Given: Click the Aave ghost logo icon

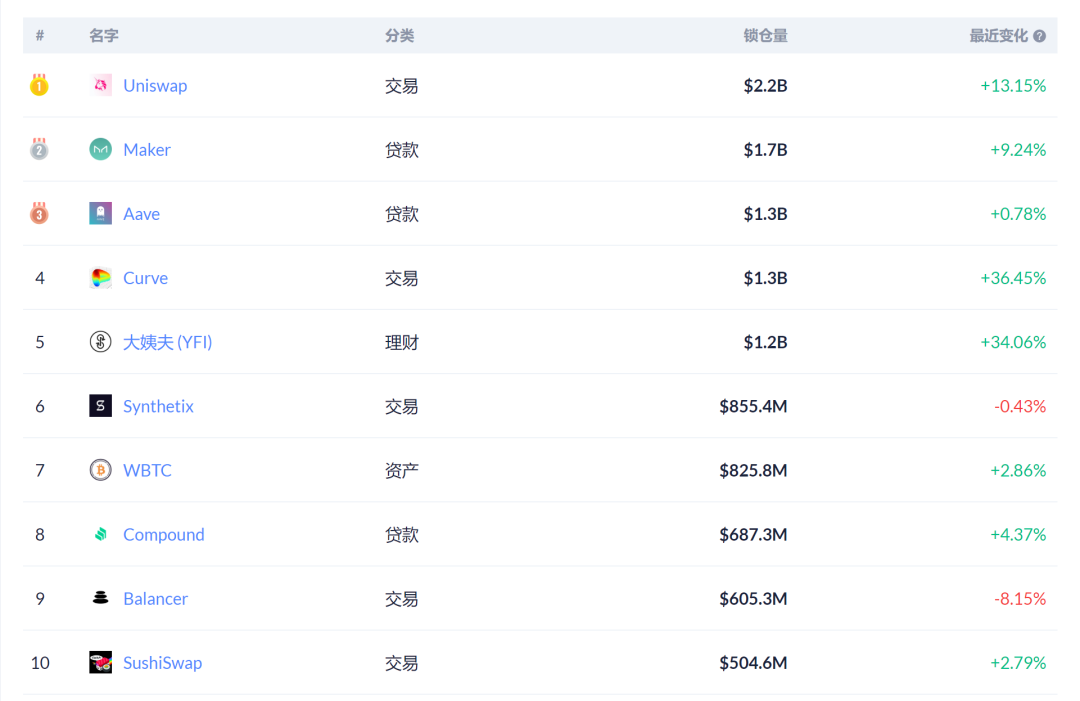Looking at the screenshot, I should pyautogui.click(x=101, y=213).
